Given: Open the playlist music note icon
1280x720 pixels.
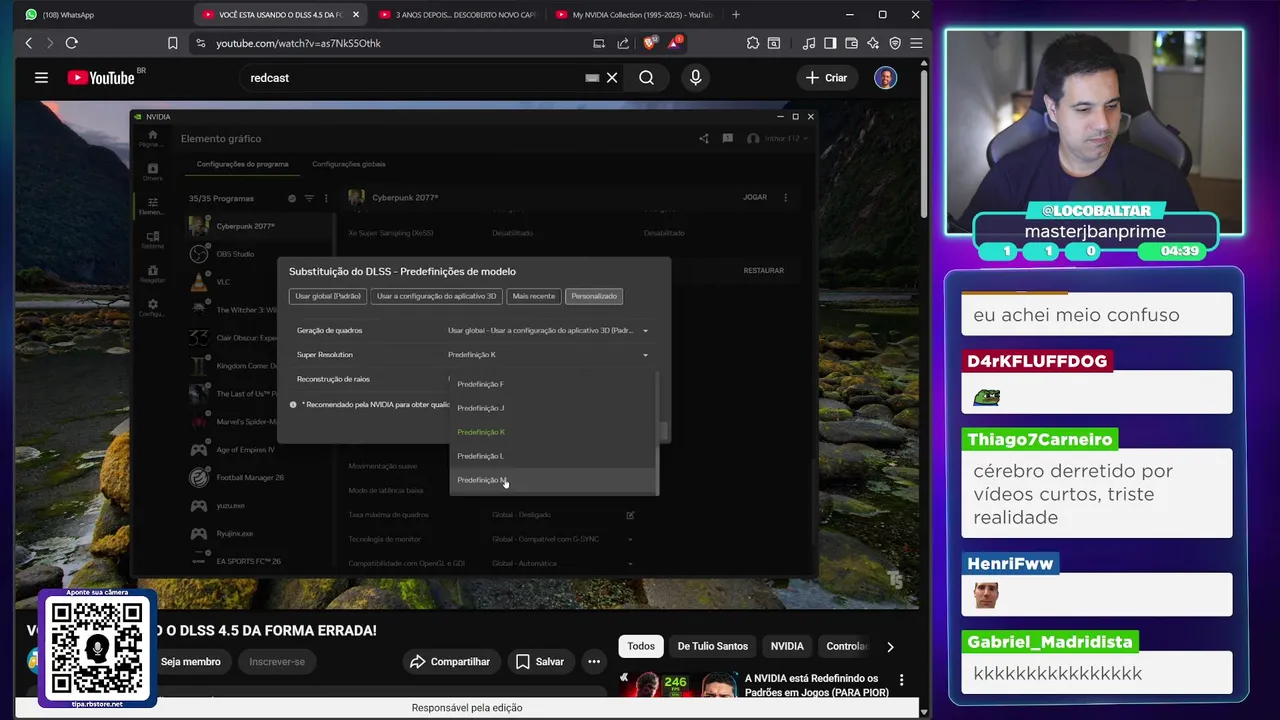Looking at the screenshot, I should tap(809, 43).
